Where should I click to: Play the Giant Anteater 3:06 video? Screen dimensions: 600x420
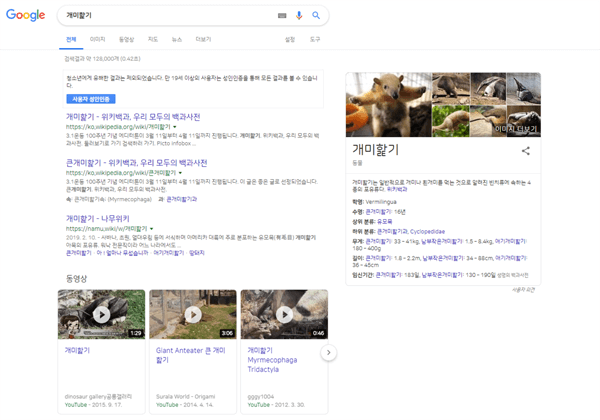[192, 314]
